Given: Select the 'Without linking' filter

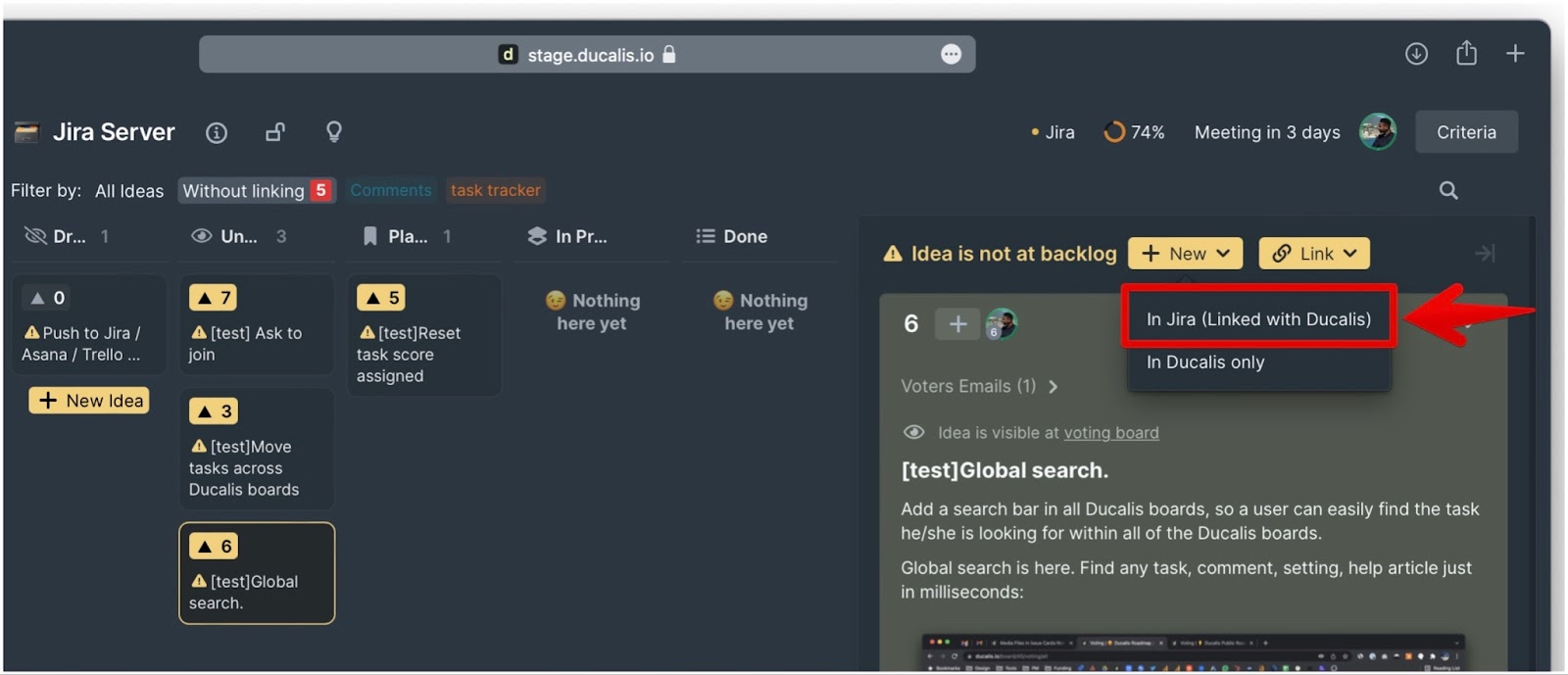Looking at the screenshot, I should click(x=256, y=191).
